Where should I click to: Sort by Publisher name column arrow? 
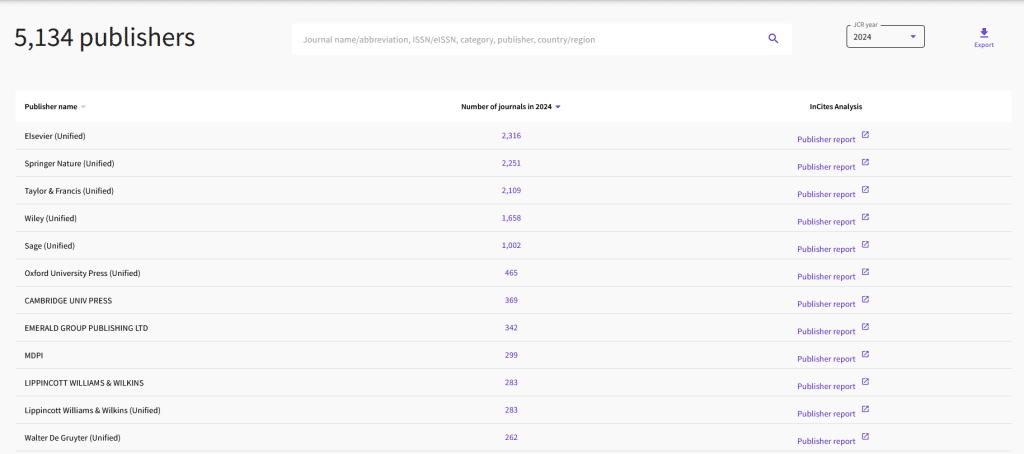84,107
